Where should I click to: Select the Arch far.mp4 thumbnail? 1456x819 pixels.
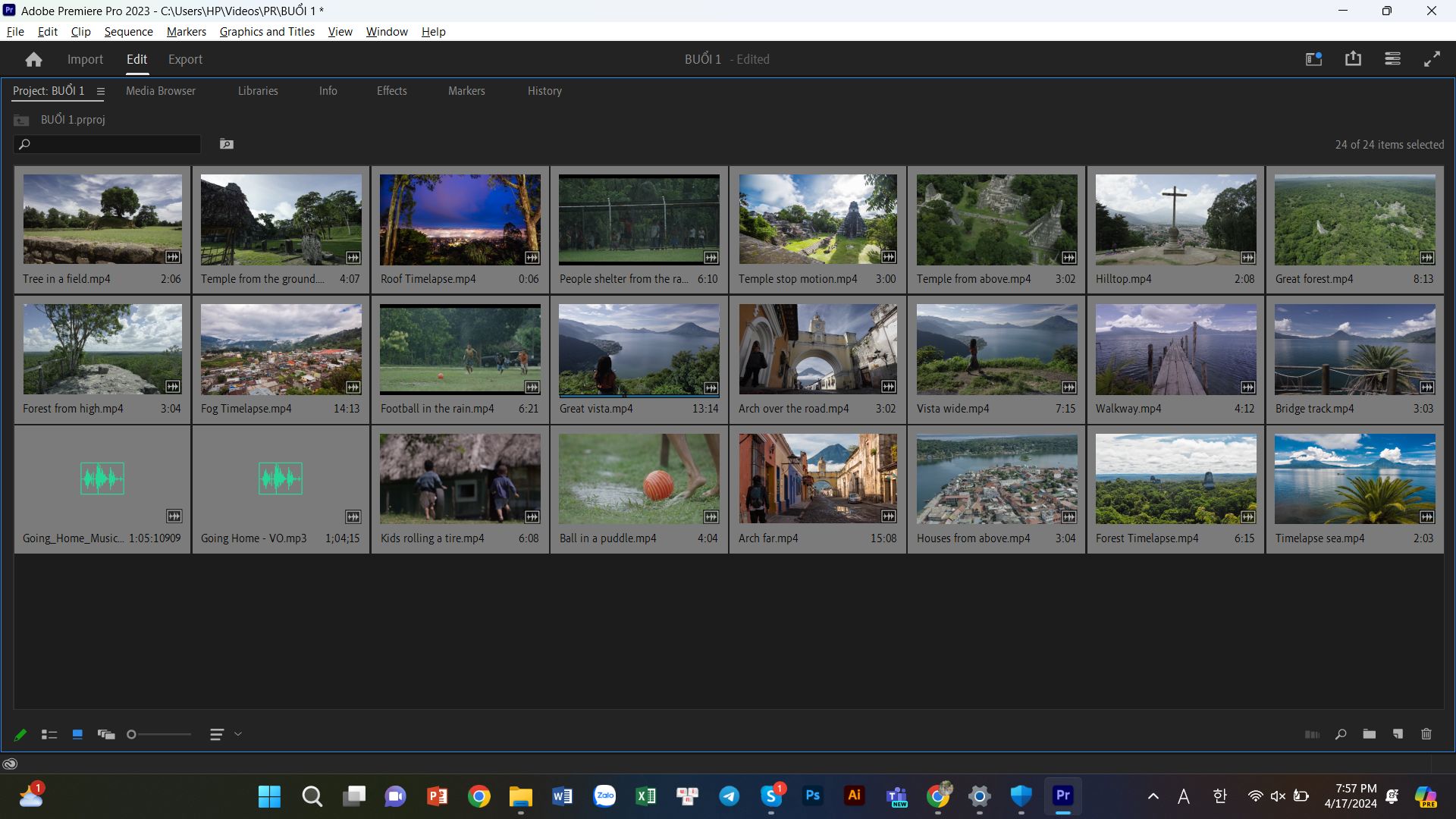click(x=817, y=479)
